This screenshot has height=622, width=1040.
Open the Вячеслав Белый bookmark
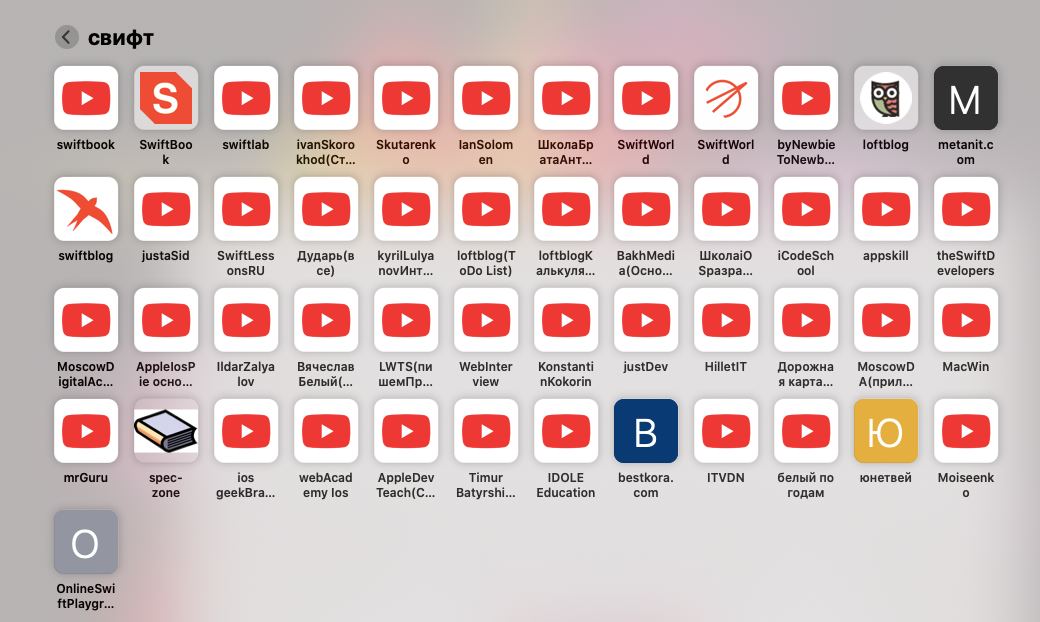pyautogui.click(x=326, y=320)
